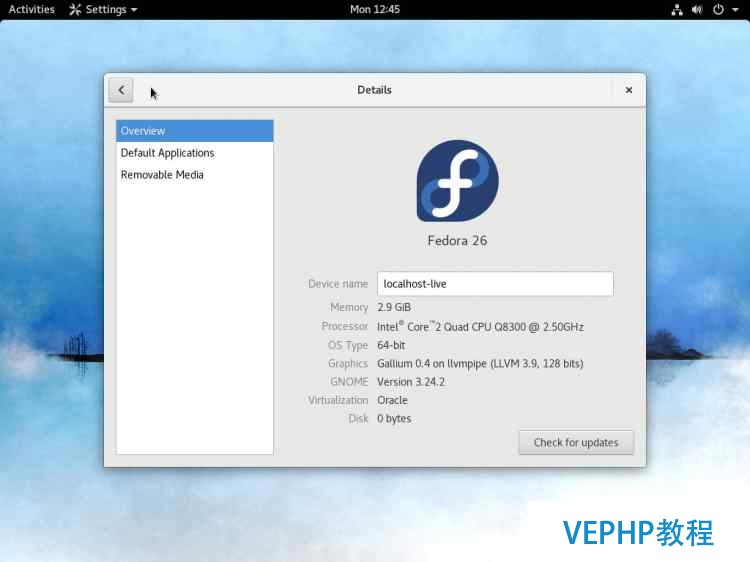Click the OS Type value 64-bit

(x=391, y=345)
